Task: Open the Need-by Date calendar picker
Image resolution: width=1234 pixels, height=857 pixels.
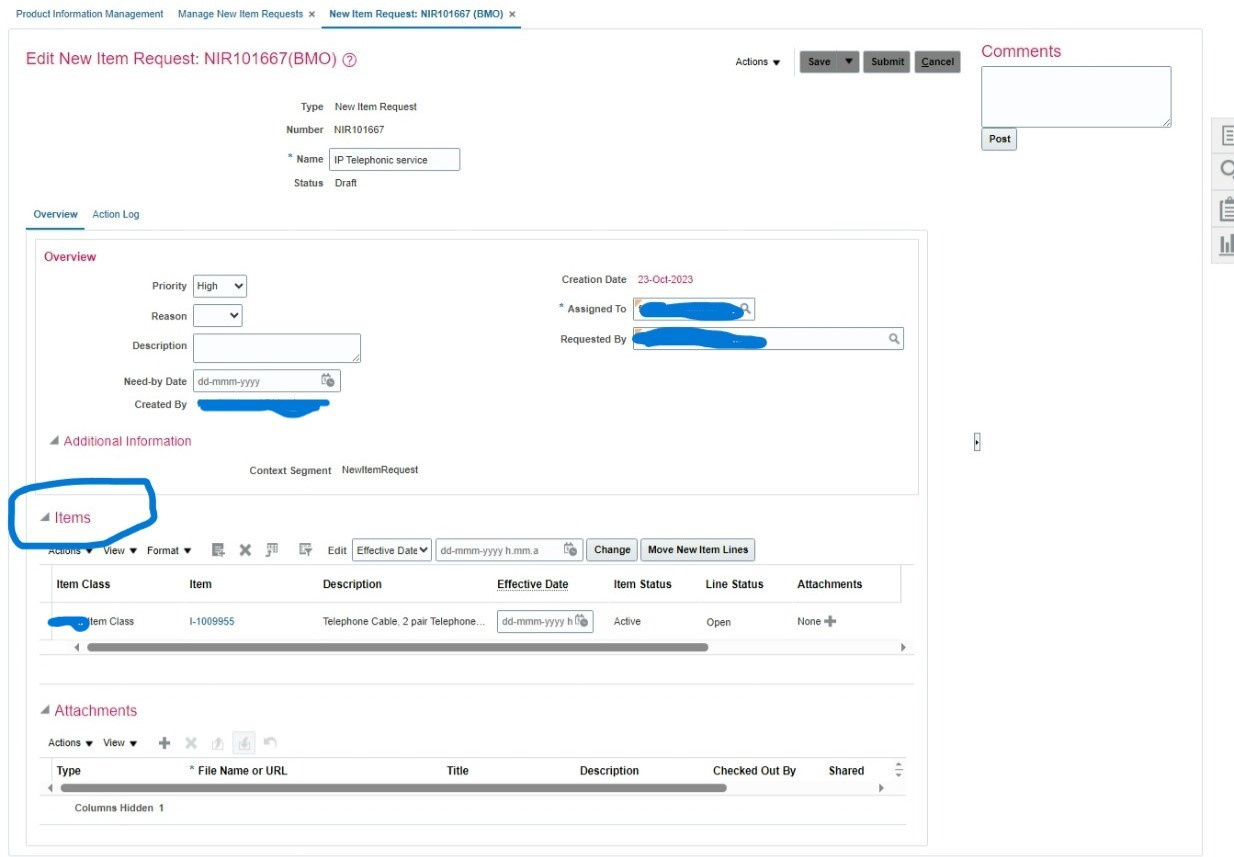Action: click(330, 380)
